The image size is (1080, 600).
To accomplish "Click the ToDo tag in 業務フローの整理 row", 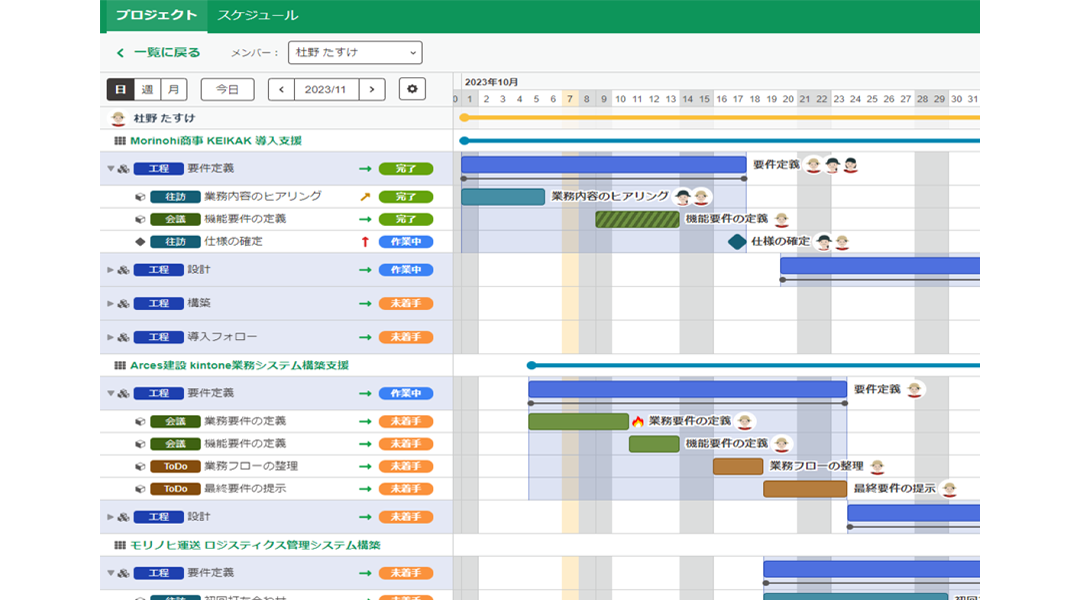I will click(175, 466).
